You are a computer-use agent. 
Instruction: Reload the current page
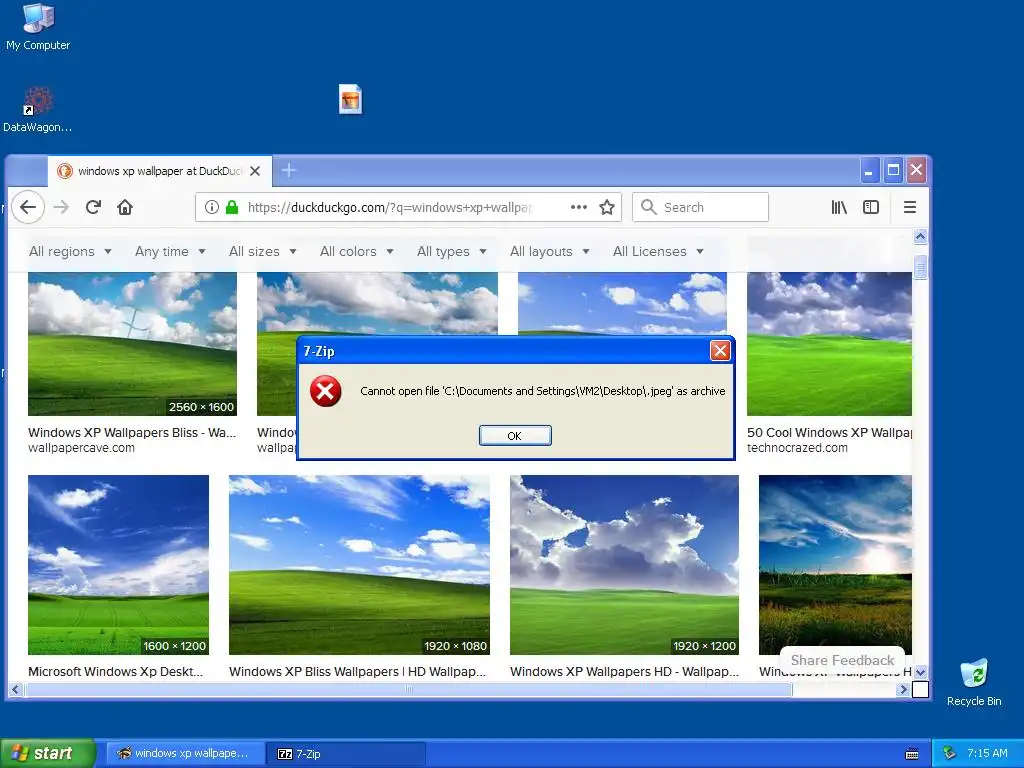[93, 207]
